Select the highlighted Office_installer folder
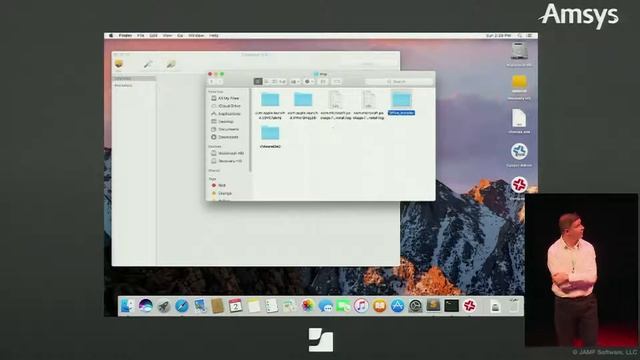Screen dimensions: 640x360 (402, 103)
